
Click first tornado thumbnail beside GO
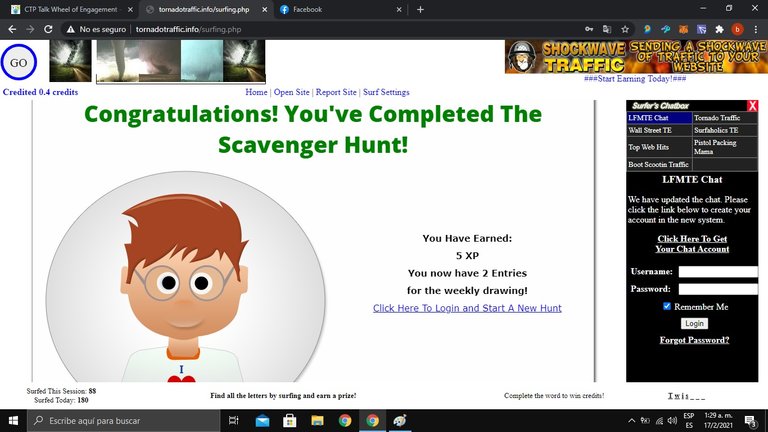(x=71, y=61)
